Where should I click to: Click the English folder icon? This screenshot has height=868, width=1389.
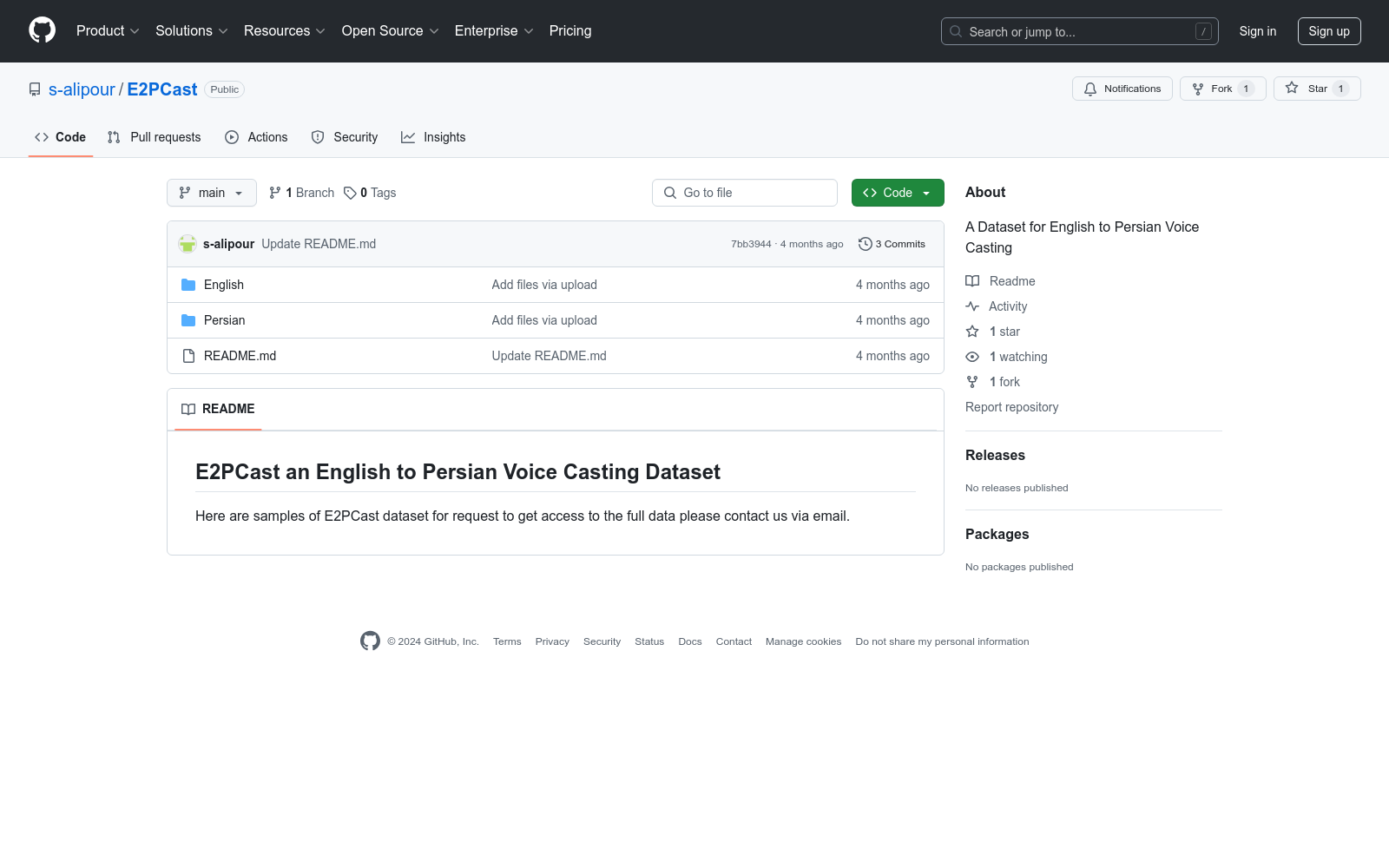[x=188, y=285]
